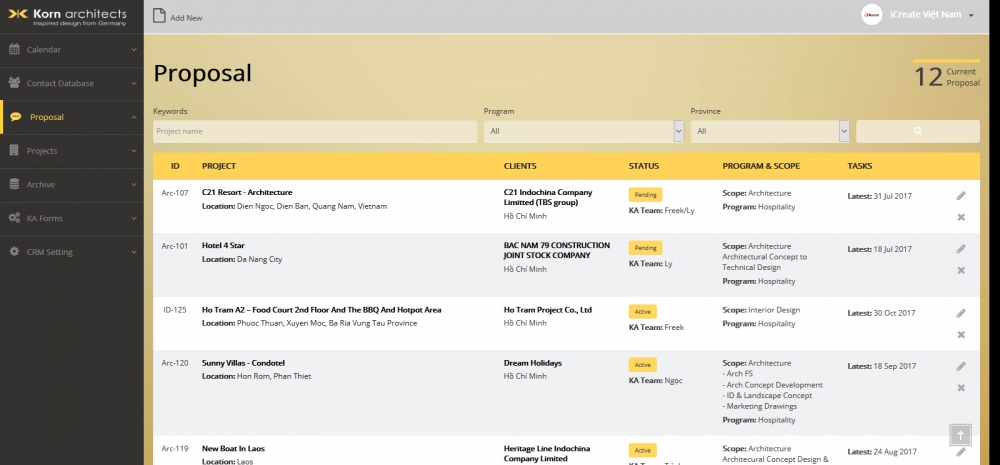Click the Archive database icon

14,184
